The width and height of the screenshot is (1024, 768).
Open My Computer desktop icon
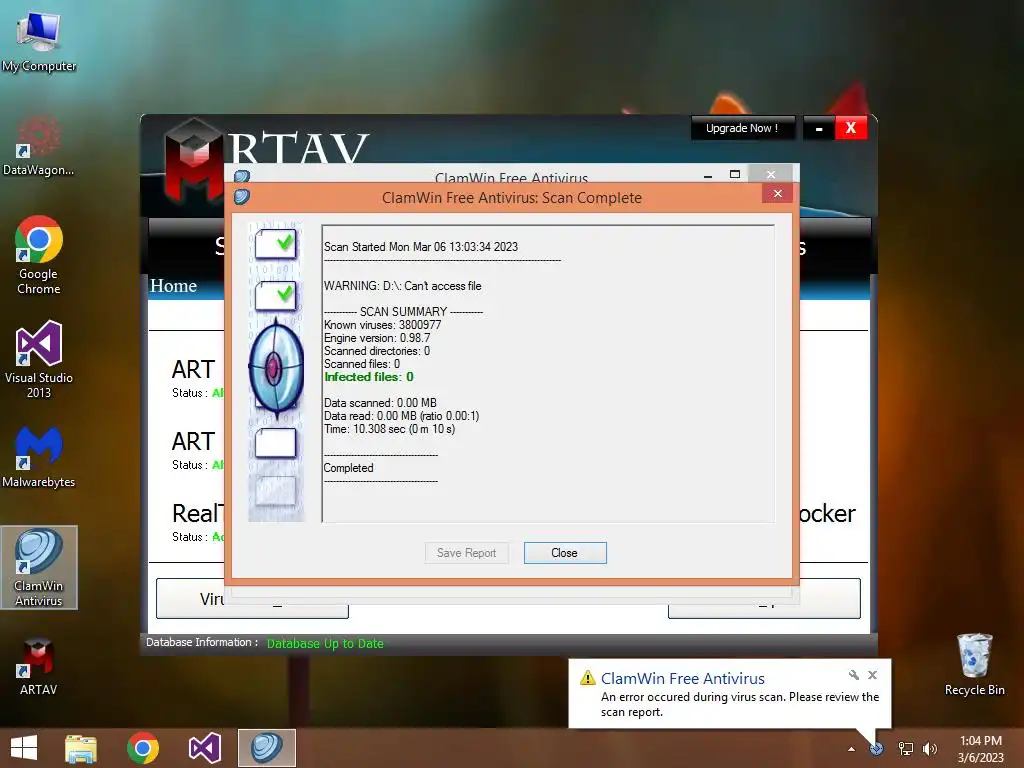click(39, 42)
